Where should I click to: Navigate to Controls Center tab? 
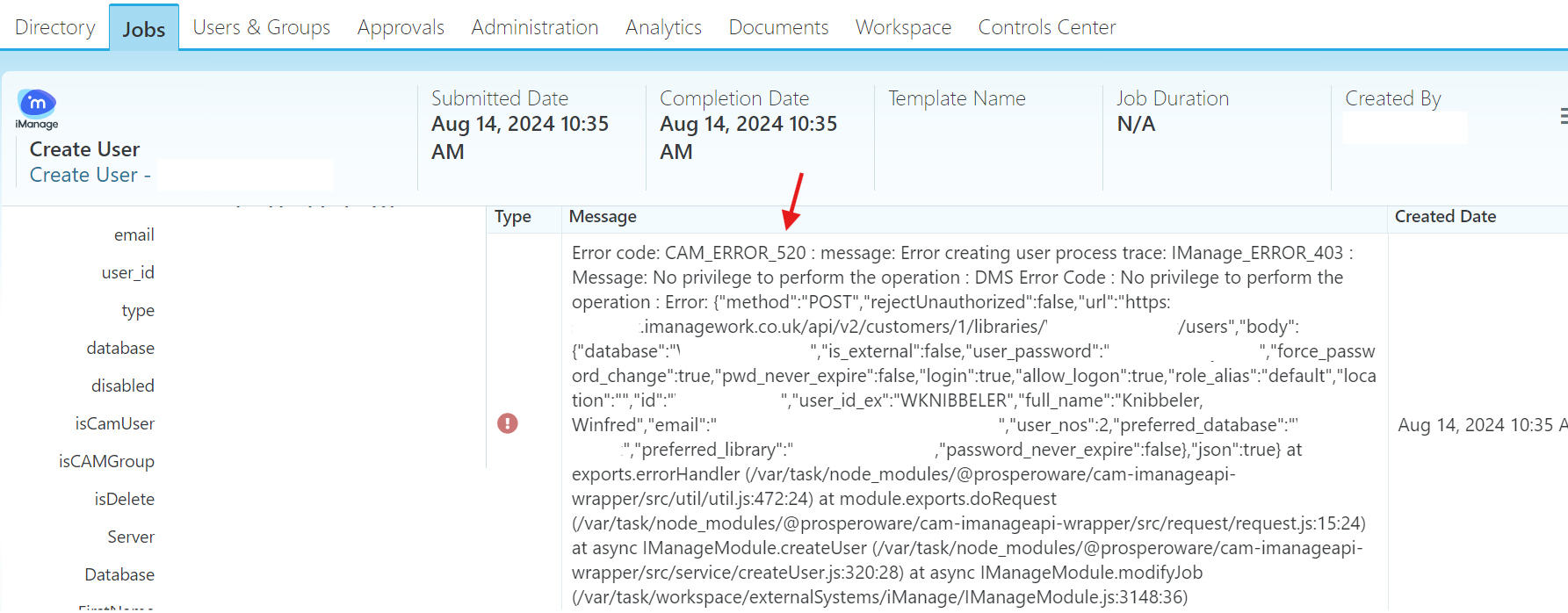pos(1046,27)
